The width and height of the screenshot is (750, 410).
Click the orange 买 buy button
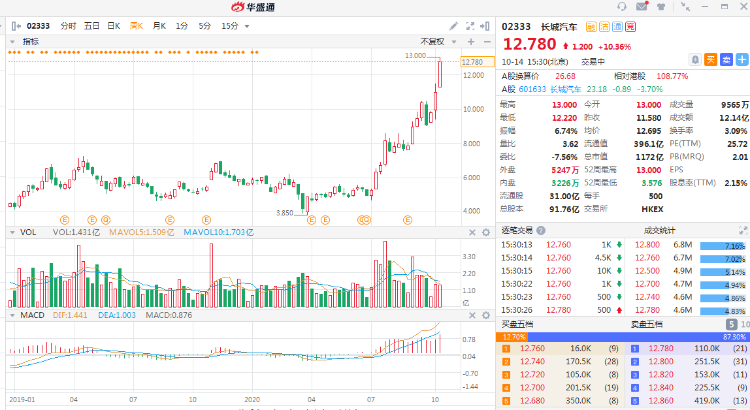tap(711, 60)
